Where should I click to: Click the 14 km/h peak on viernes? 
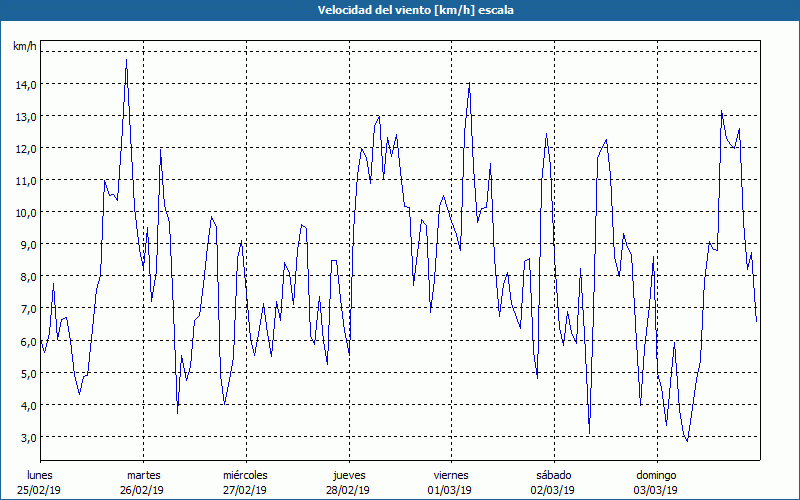469,83
